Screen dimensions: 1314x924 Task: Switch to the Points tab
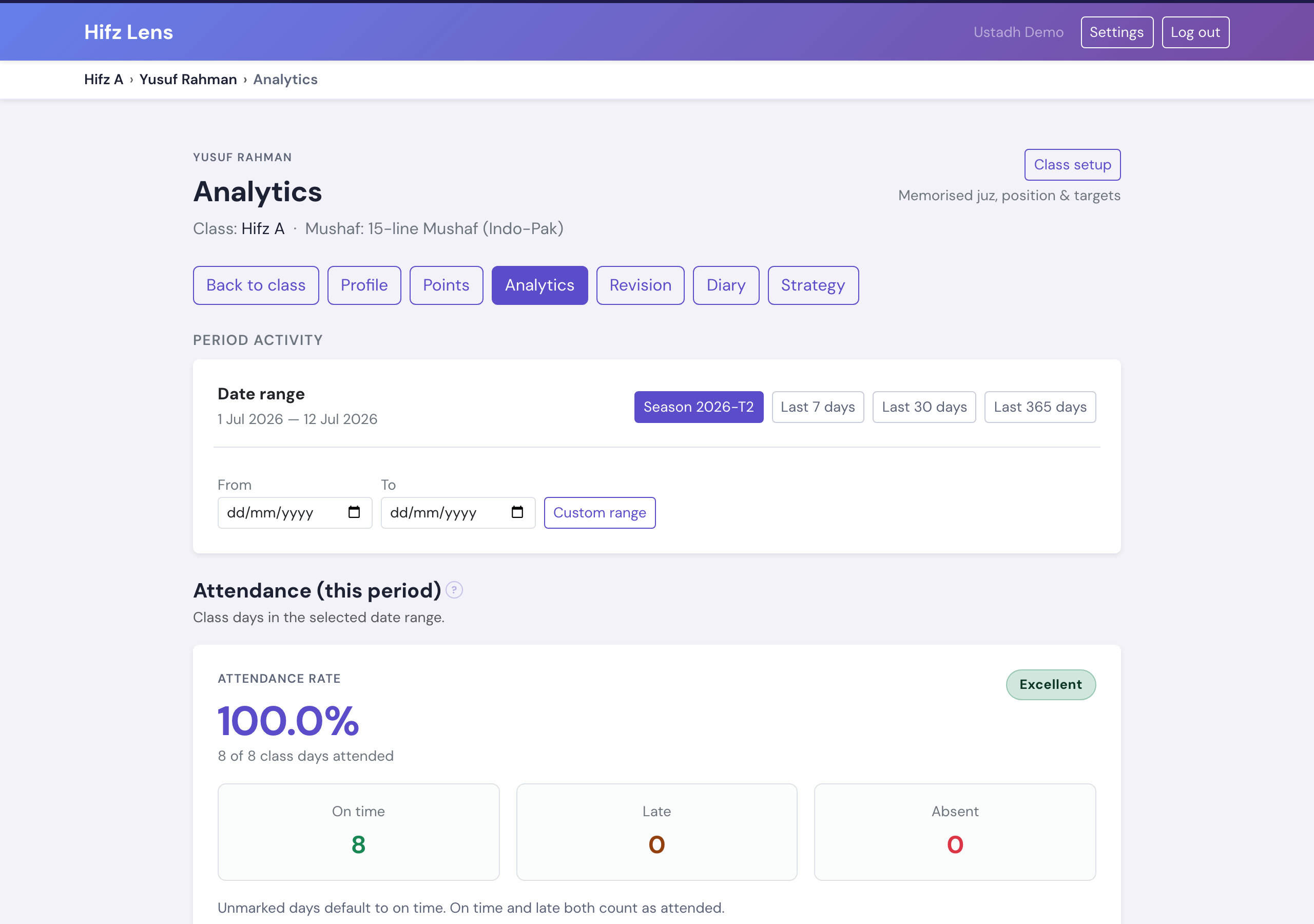pyautogui.click(x=446, y=285)
